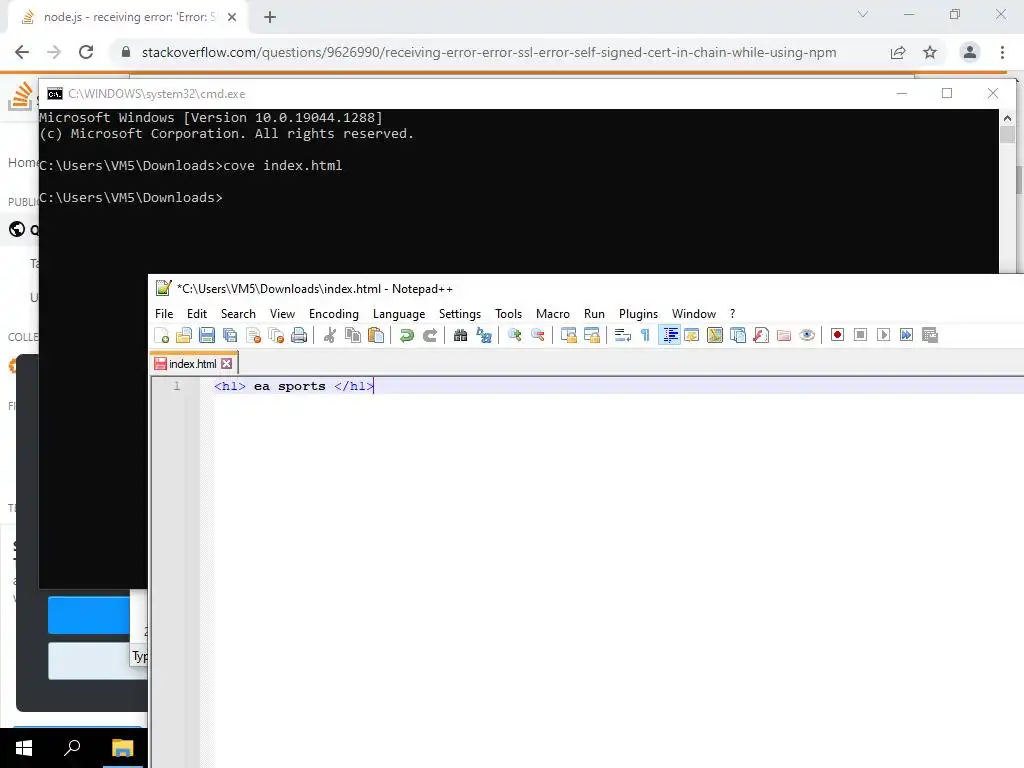Zoom out with magnifier minus icon

537,335
